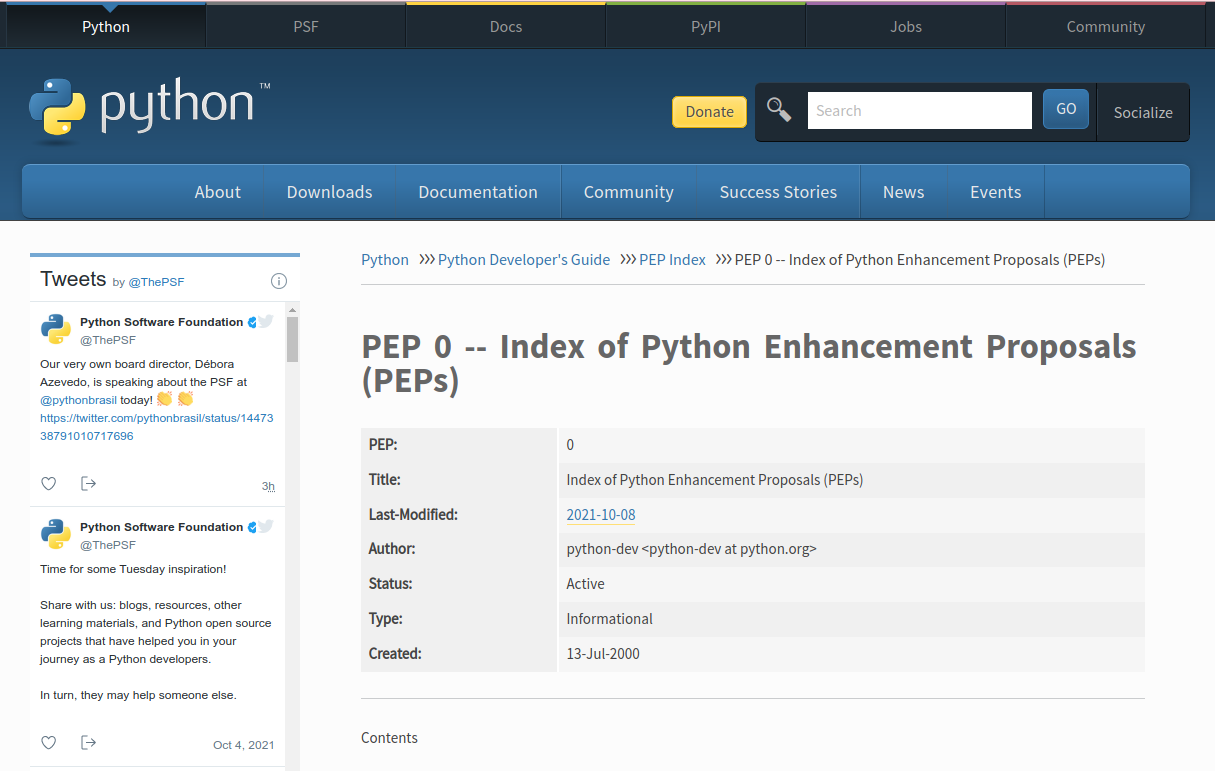This screenshot has height=771, width=1215.
Task: Open the PEP Index breadcrumb link
Action: tap(672, 260)
